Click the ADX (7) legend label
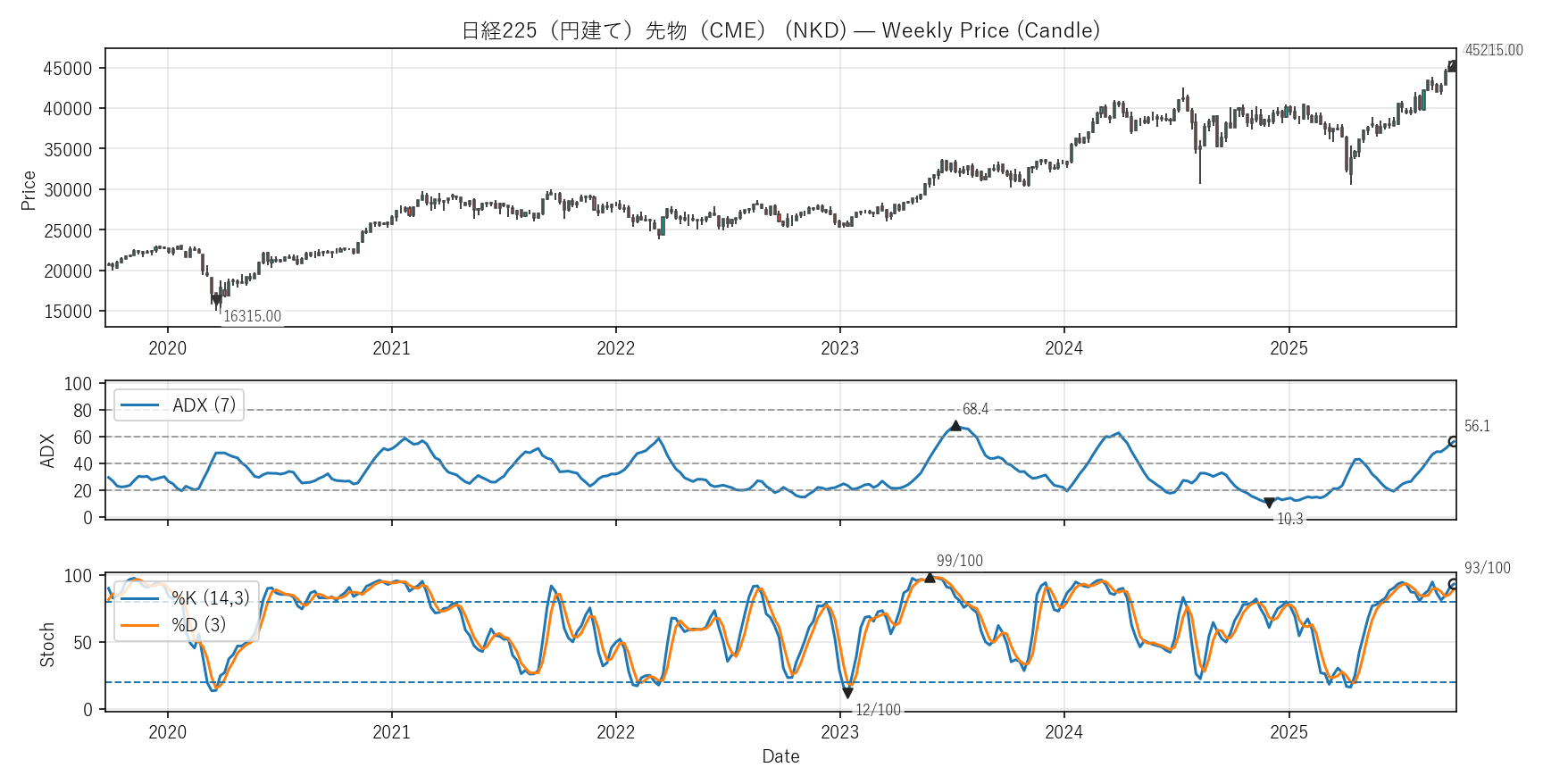 point(204,405)
